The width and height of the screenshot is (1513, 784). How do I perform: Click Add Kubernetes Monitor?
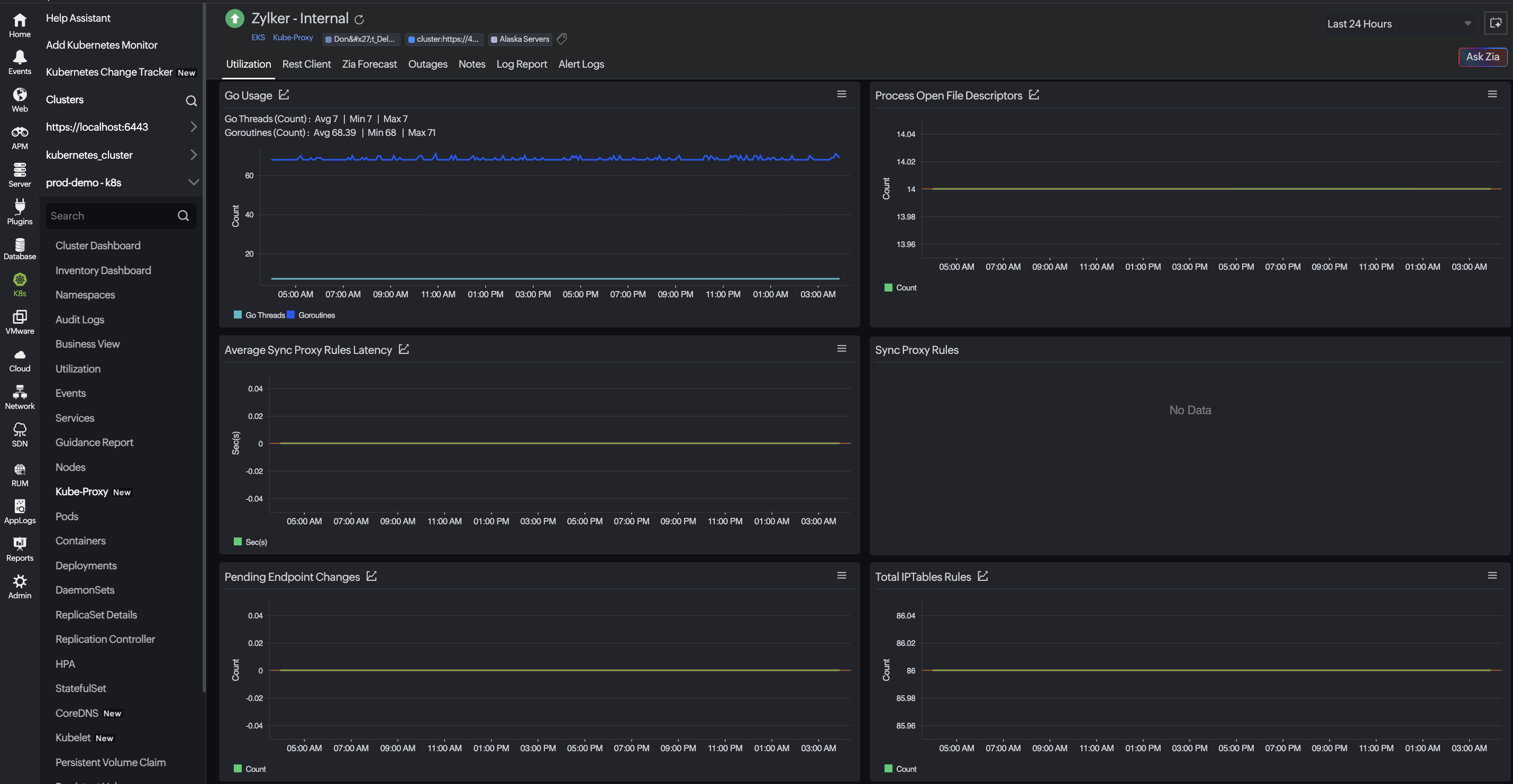coord(102,45)
